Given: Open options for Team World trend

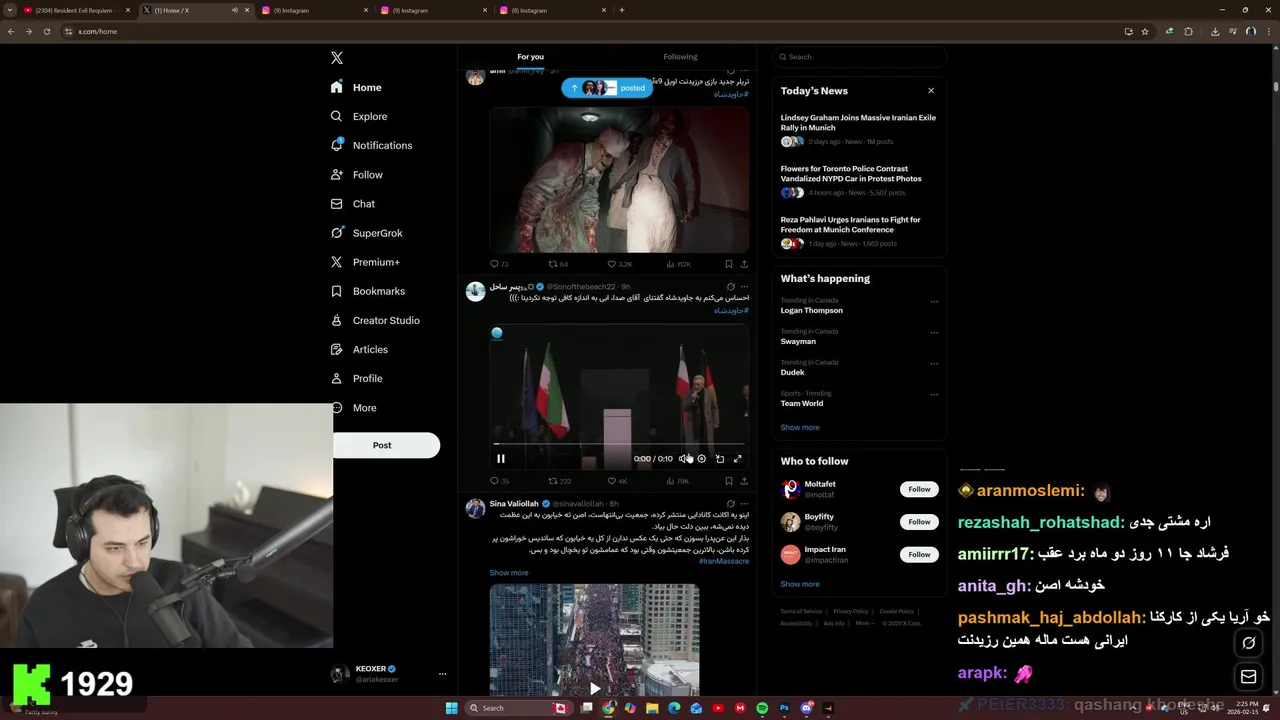Looking at the screenshot, I should 934,395.
